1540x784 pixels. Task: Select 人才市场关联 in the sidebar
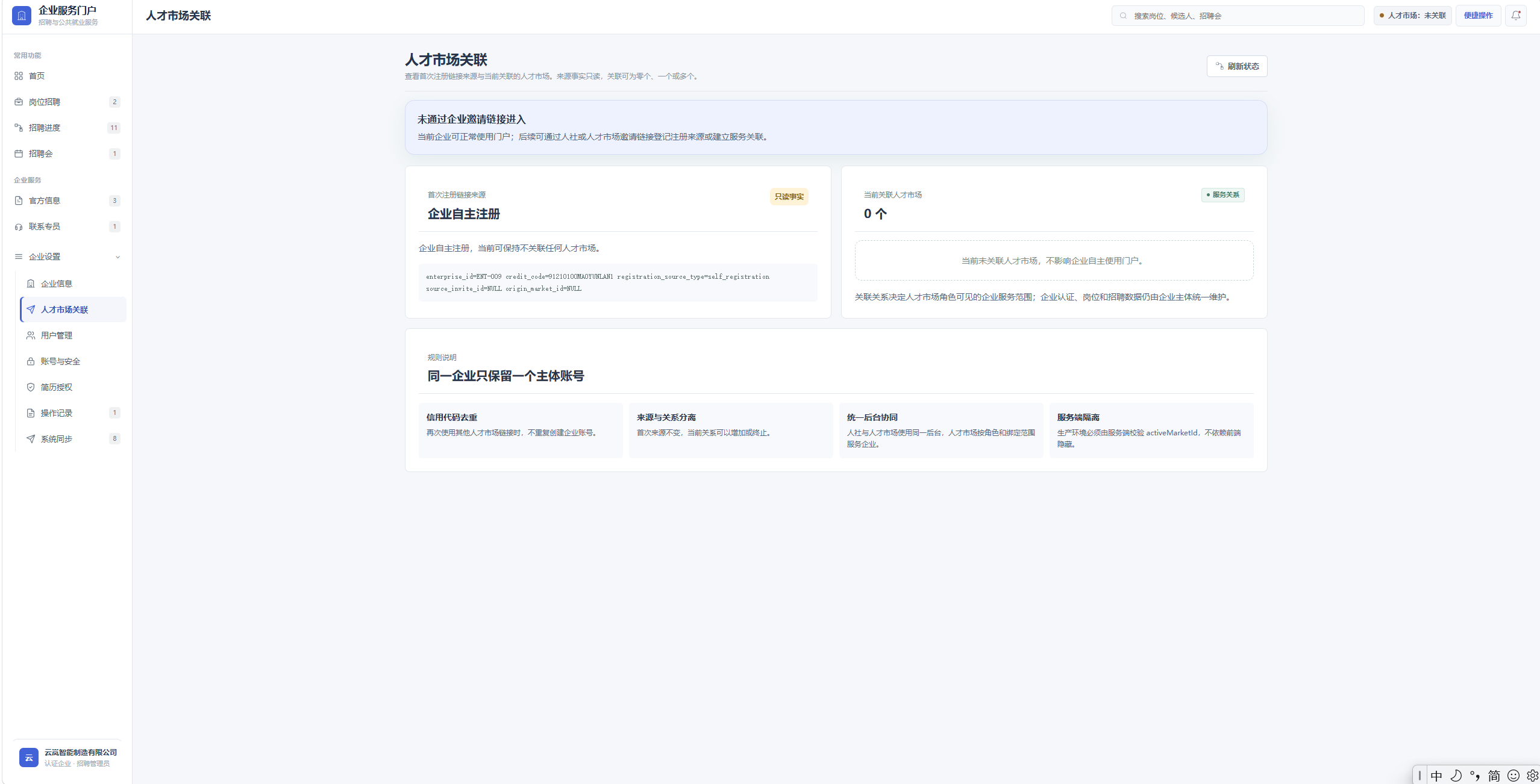[73, 310]
